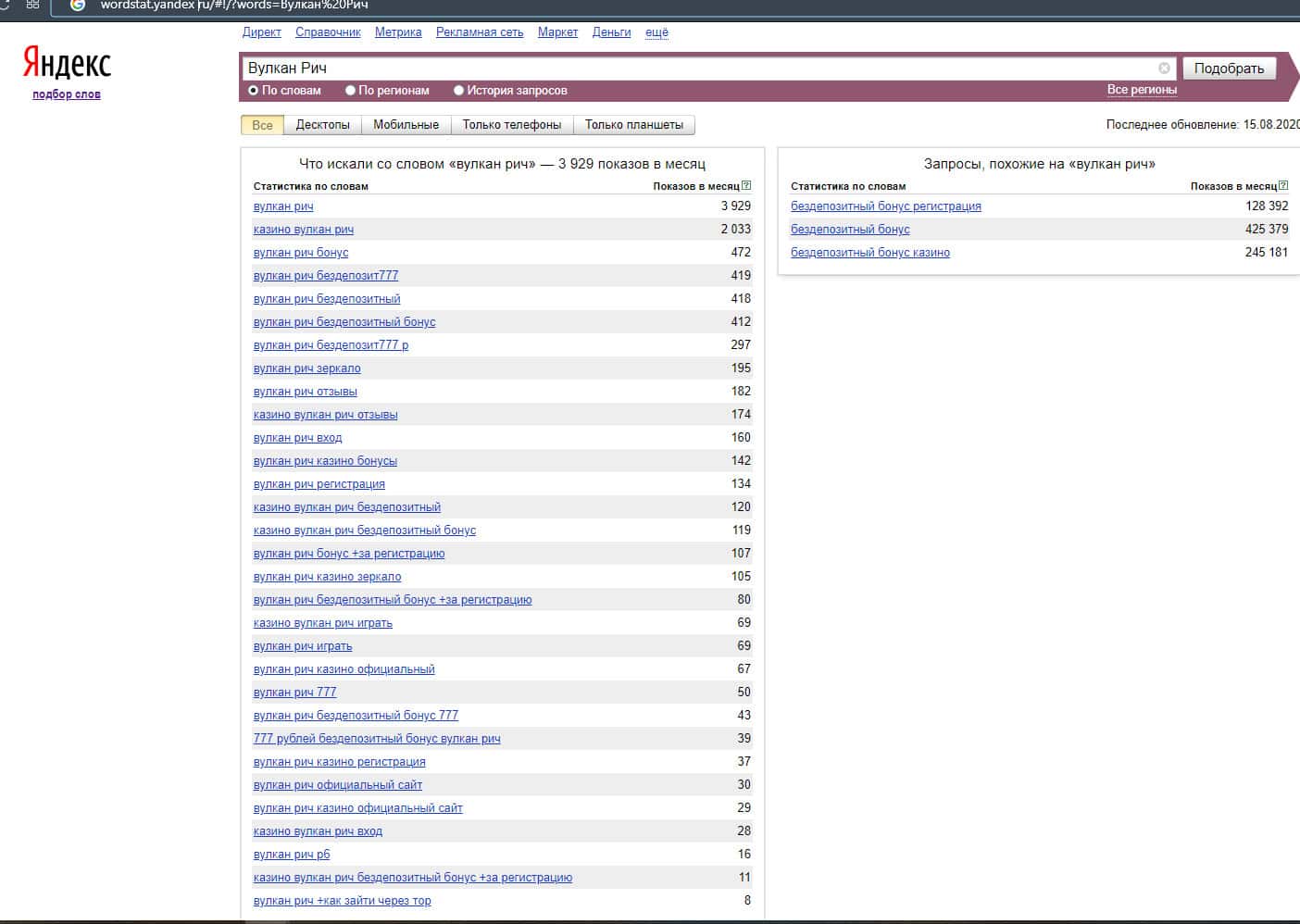Viewport: 1300px width, 924px height.
Task: Open the 'вулкан рич зеркало' query link
Action: [x=306, y=368]
